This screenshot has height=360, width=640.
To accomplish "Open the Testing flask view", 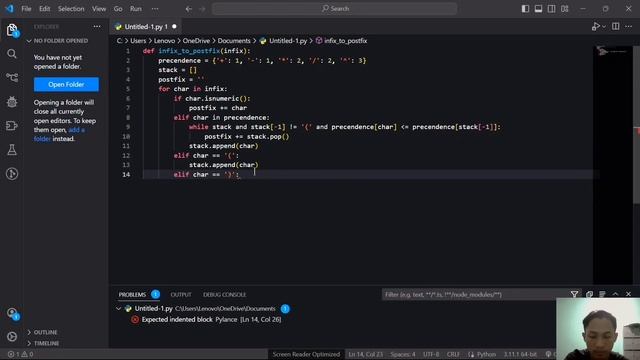I will [12, 150].
